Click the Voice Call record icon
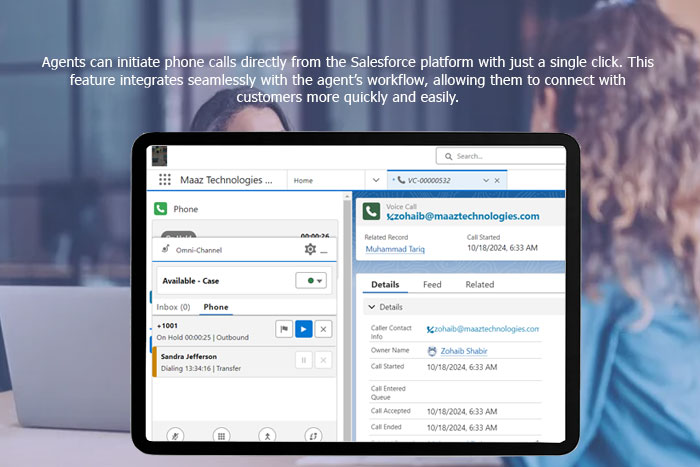700x467 pixels. [371, 211]
